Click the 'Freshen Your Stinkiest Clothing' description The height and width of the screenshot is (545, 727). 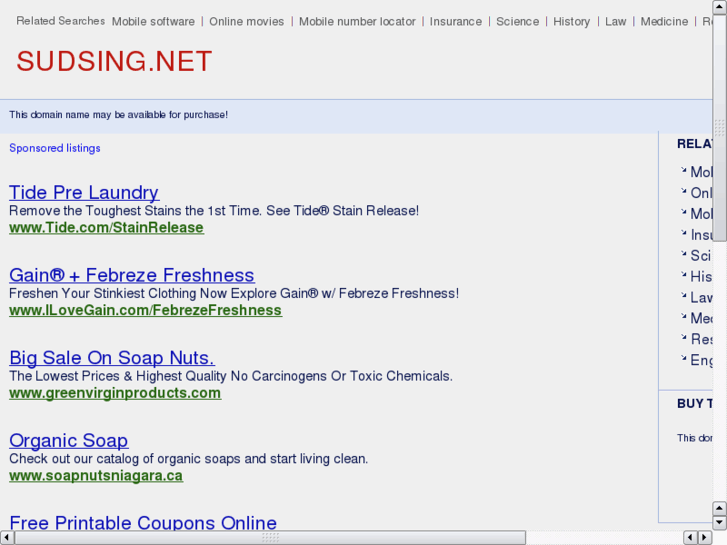(x=234, y=293)
